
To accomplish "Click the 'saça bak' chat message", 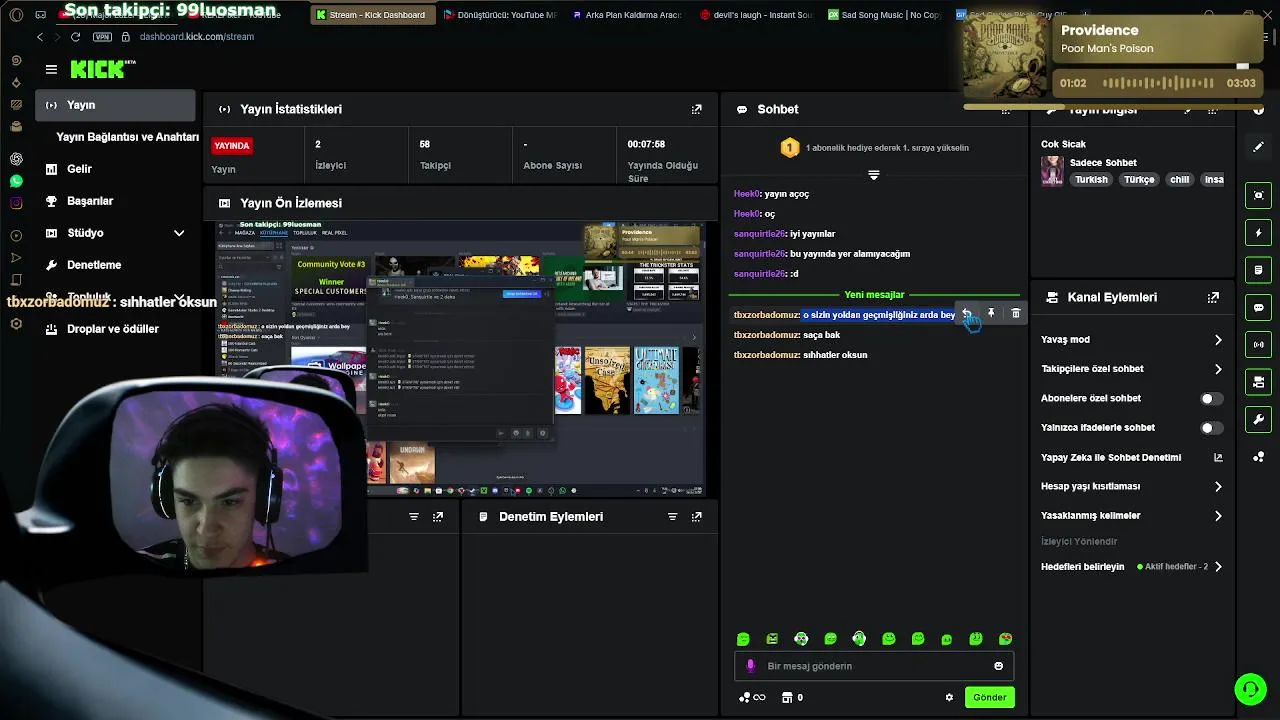I will pyautogui.click(x=822, y=335).
